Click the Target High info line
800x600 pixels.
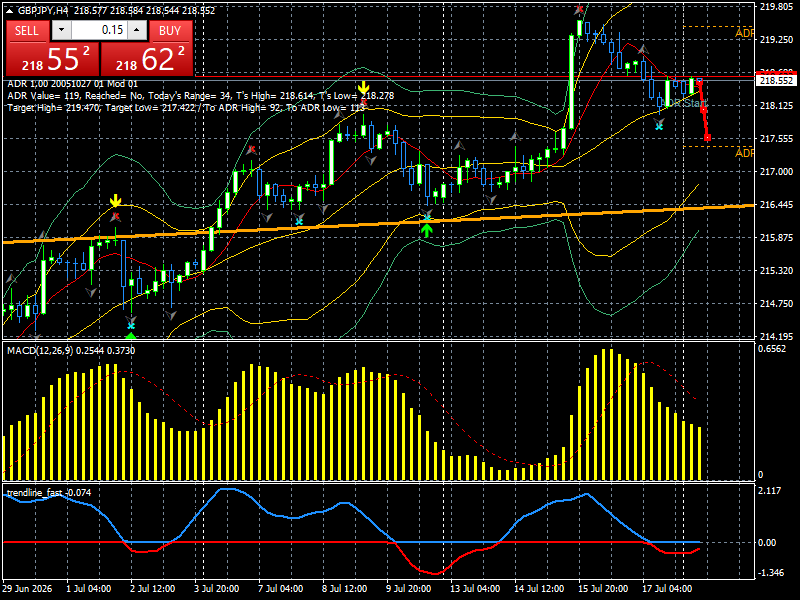[186, 108]
